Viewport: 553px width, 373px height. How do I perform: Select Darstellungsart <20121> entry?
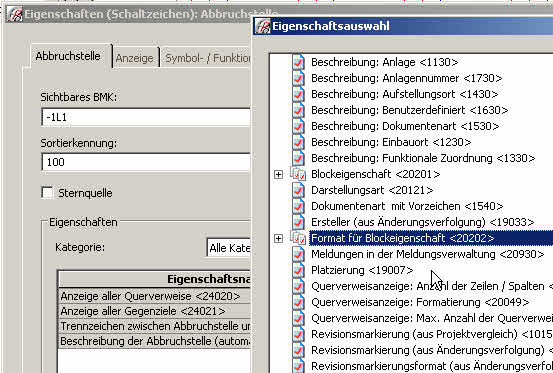click(x=372, y=190)
